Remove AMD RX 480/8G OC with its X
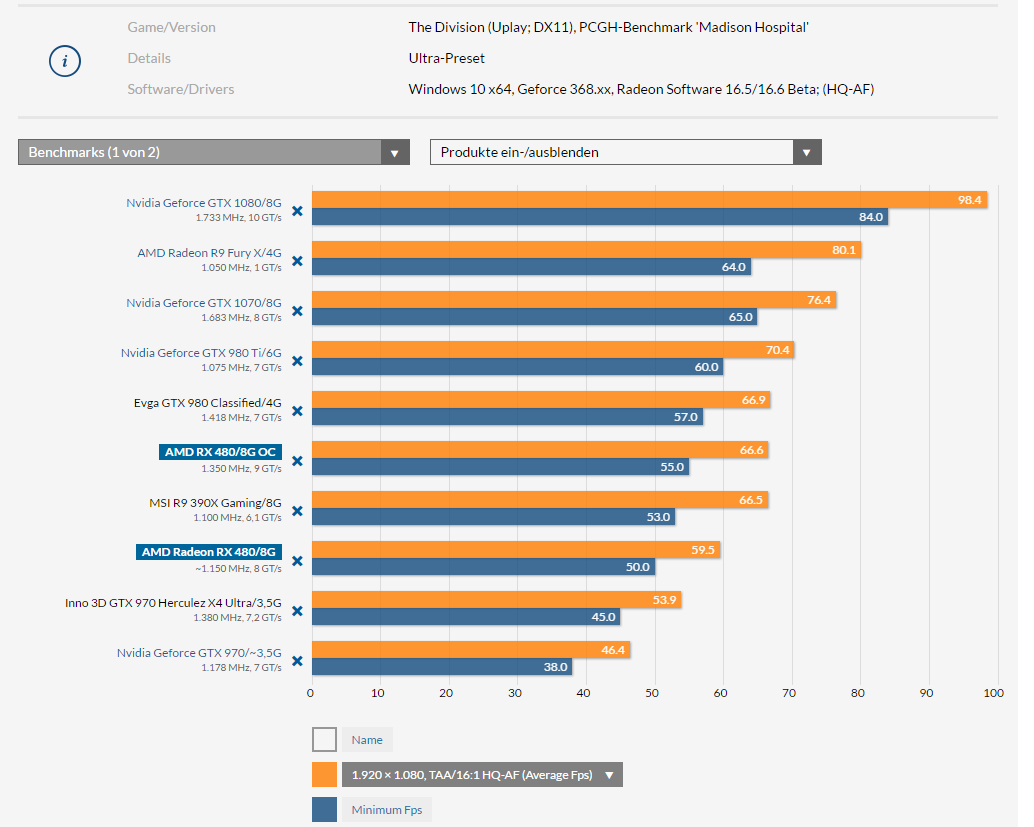Viewport: 1034px width, 827px height. (x=297, y=462)
